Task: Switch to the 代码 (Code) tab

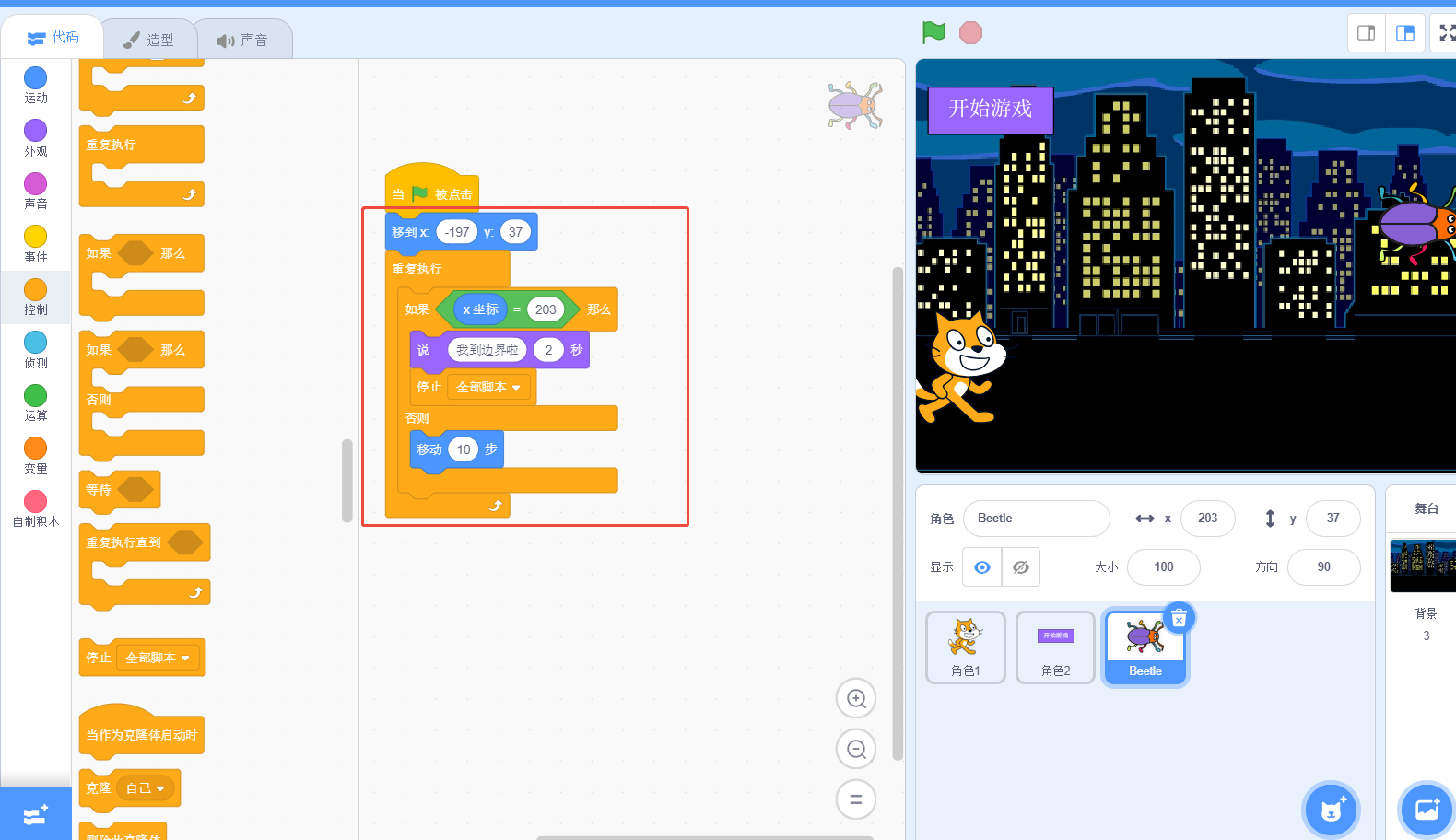Action: (53, 37)
